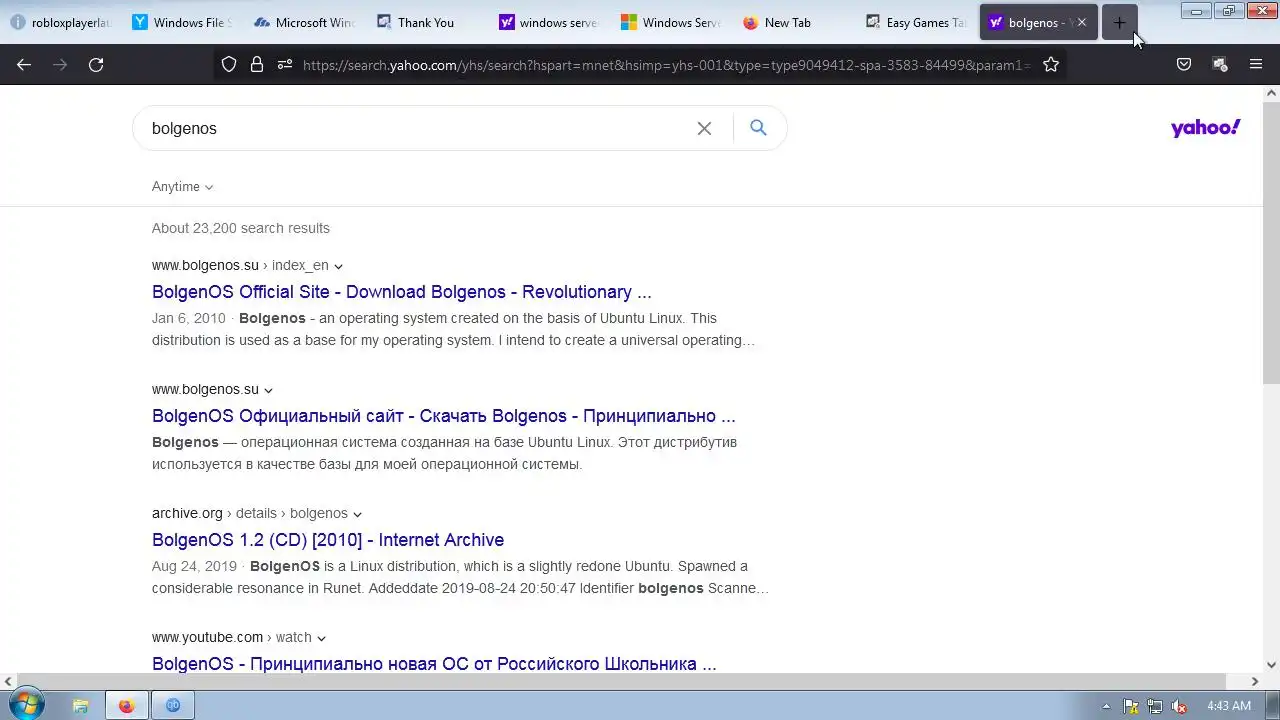The image size is (1280, 720).
Task: Open the Russian BolgenOS Официальный сайт link
Action: pyautogui.click(x=443, y=416)
